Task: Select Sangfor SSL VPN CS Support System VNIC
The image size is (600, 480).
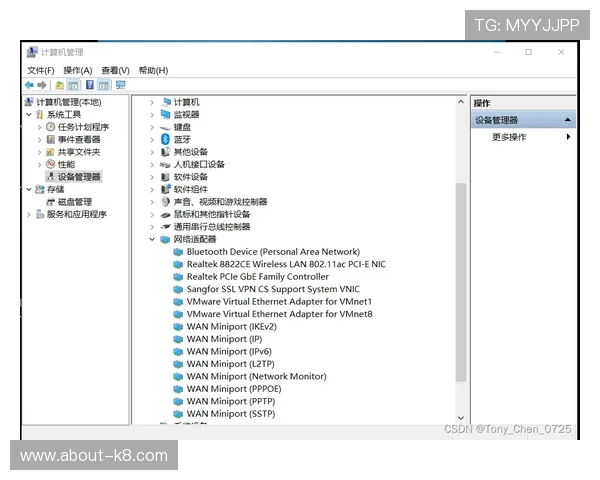Action: [273, 289]
